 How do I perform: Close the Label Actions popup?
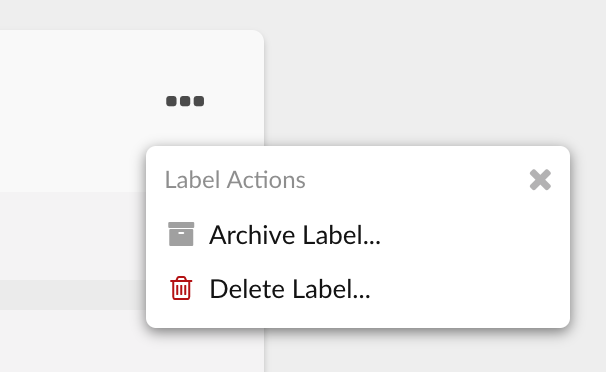coord(540,180)
